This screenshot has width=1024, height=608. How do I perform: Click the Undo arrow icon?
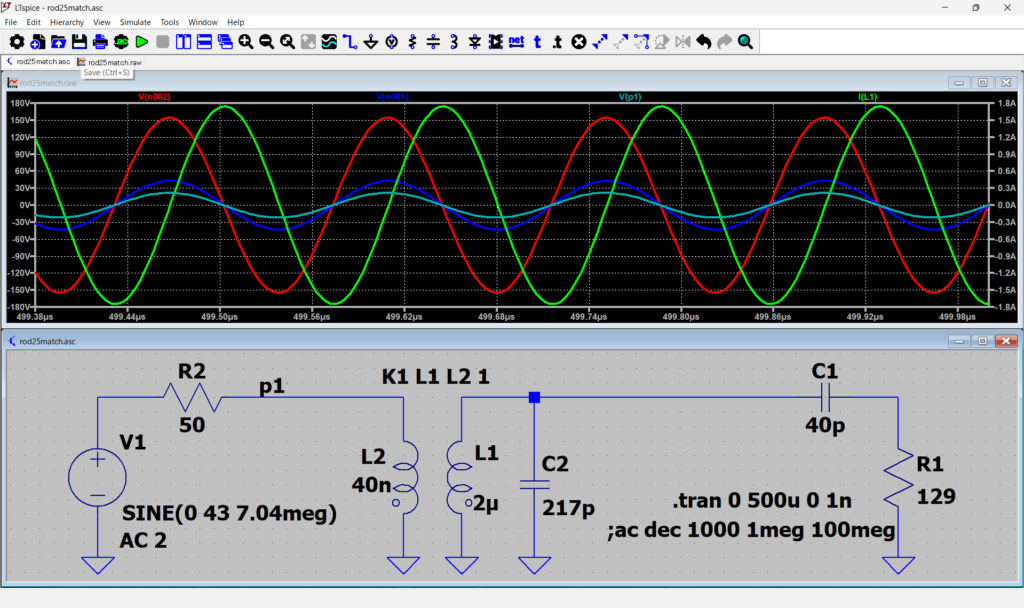pyautogui.click(x=704, y=42)
